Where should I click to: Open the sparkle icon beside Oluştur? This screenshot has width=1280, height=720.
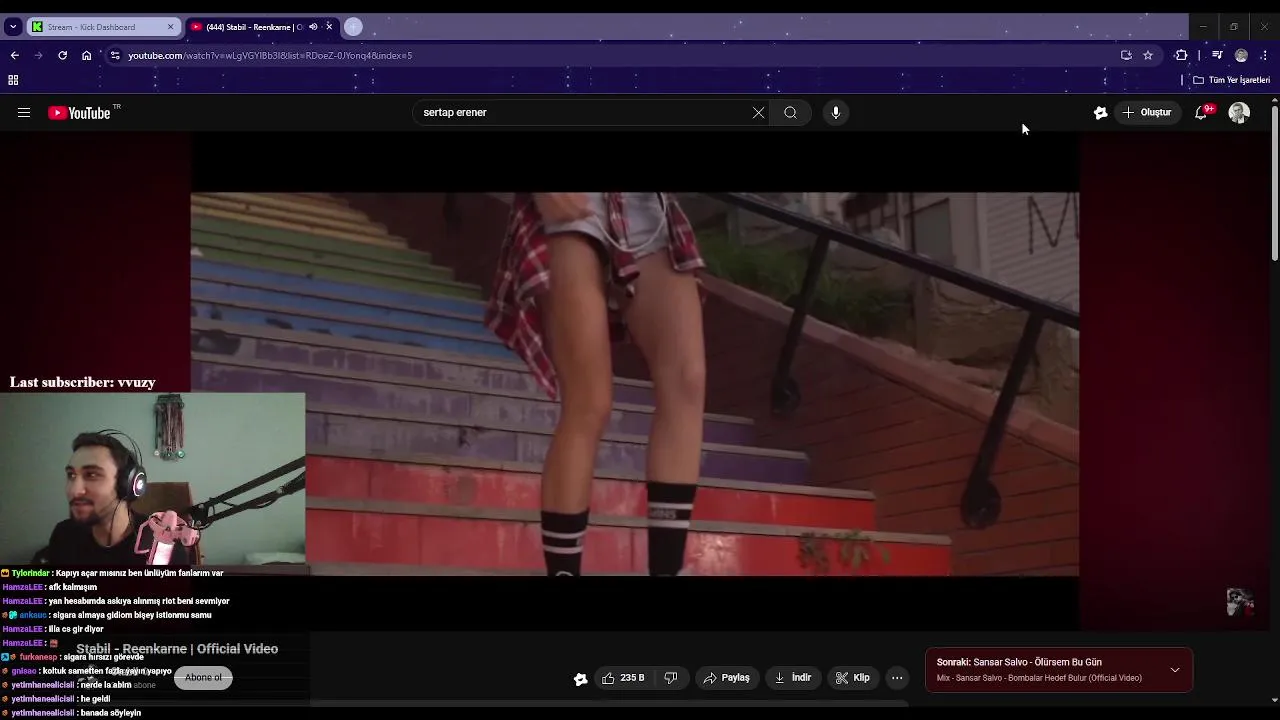(1100, 113)
